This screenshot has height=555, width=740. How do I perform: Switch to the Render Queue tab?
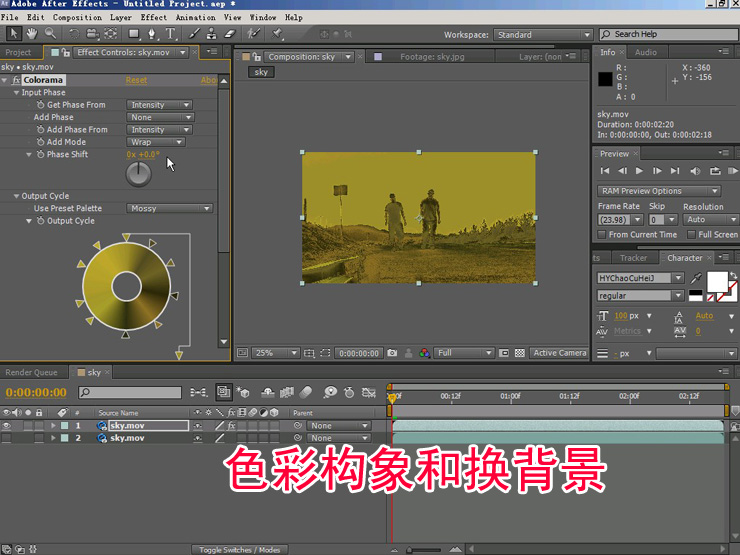[32, 372]
